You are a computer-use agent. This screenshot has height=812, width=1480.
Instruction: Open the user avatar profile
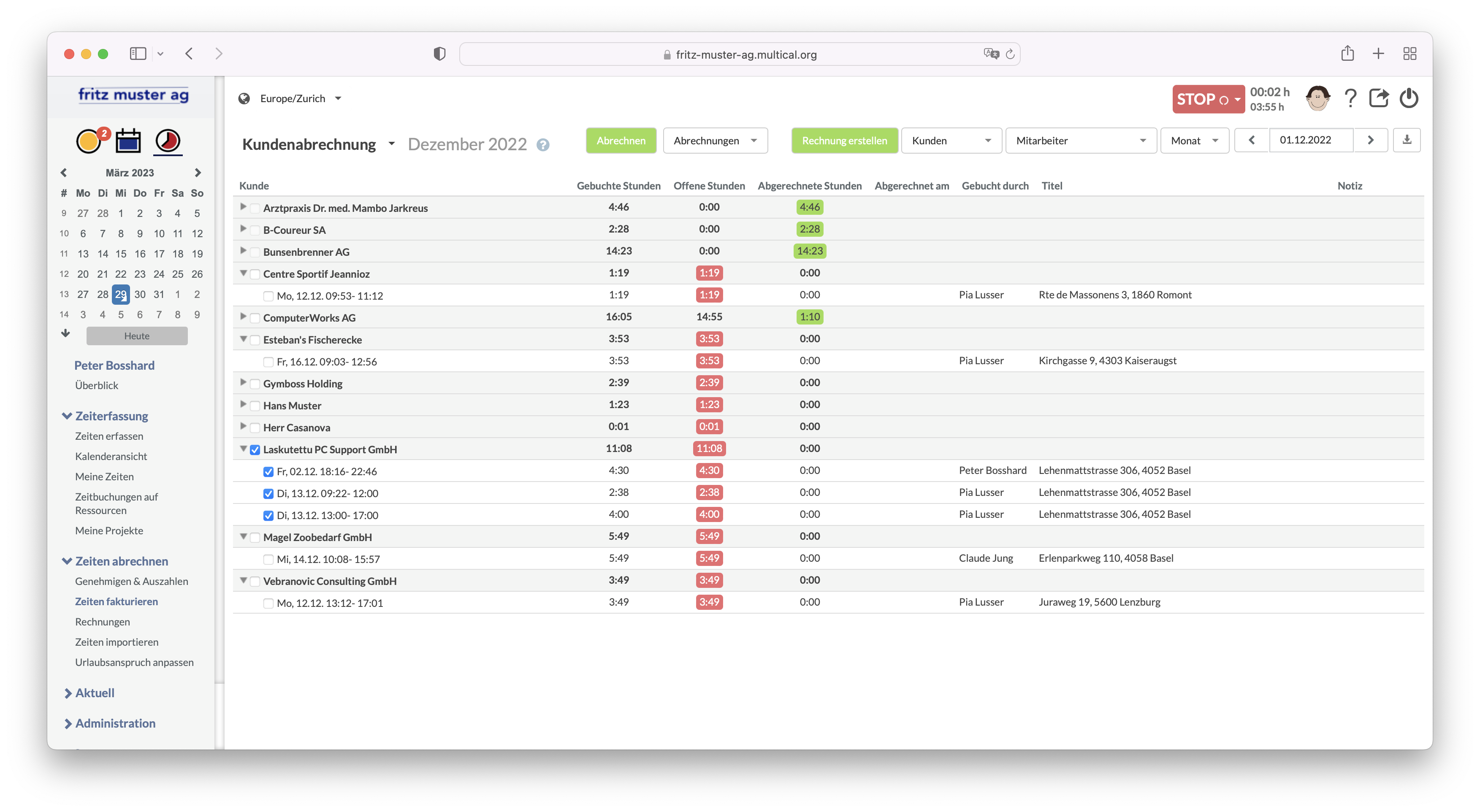1317,99
